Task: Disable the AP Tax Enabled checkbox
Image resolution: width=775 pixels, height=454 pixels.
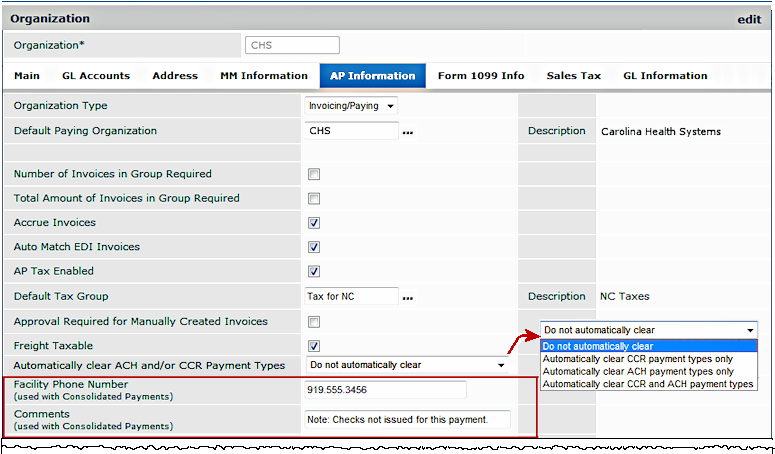Action: pos(314,271)
